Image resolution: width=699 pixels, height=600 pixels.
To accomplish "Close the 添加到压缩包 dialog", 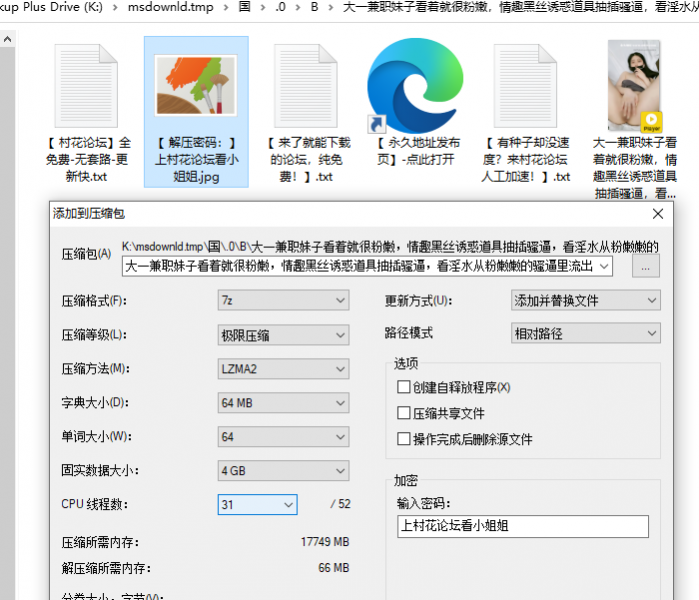I will 657,214.
